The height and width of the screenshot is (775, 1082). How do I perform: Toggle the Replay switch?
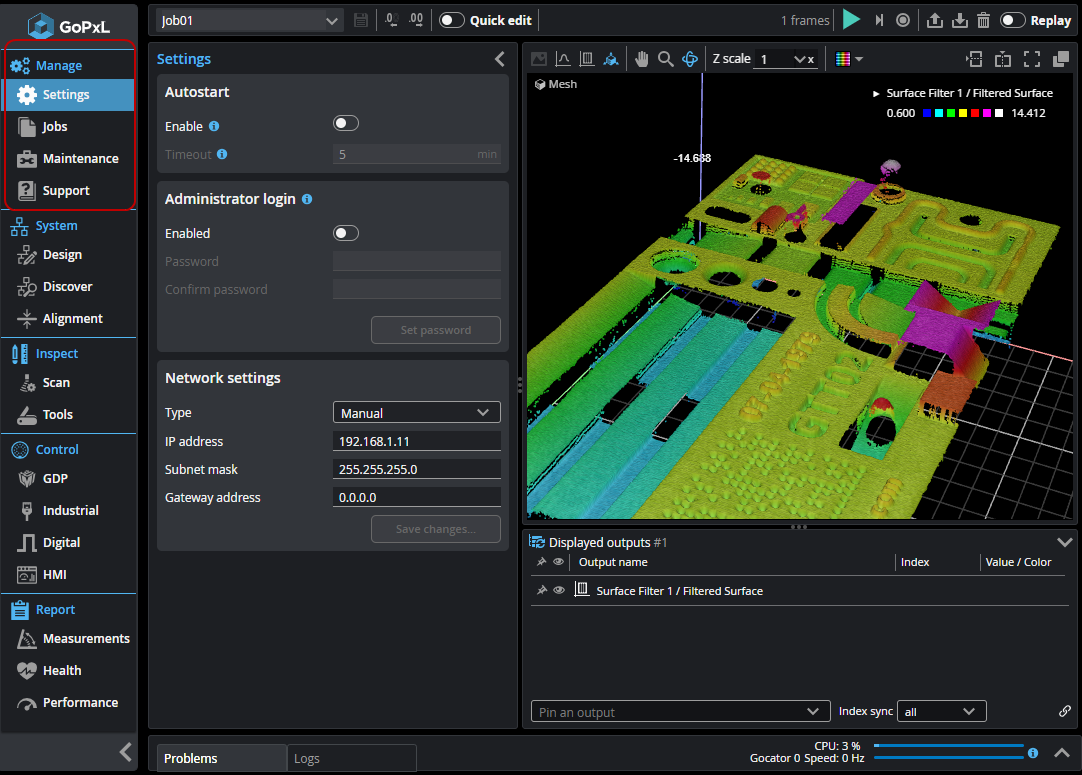point(1013,20)
